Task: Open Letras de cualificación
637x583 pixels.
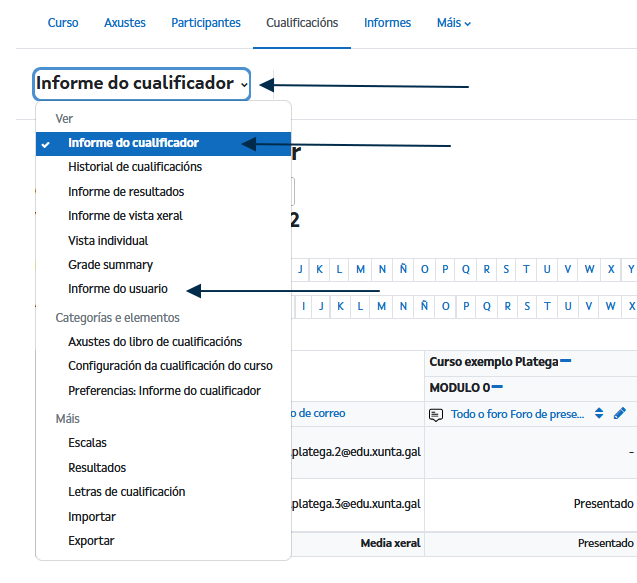Action: 127,492
